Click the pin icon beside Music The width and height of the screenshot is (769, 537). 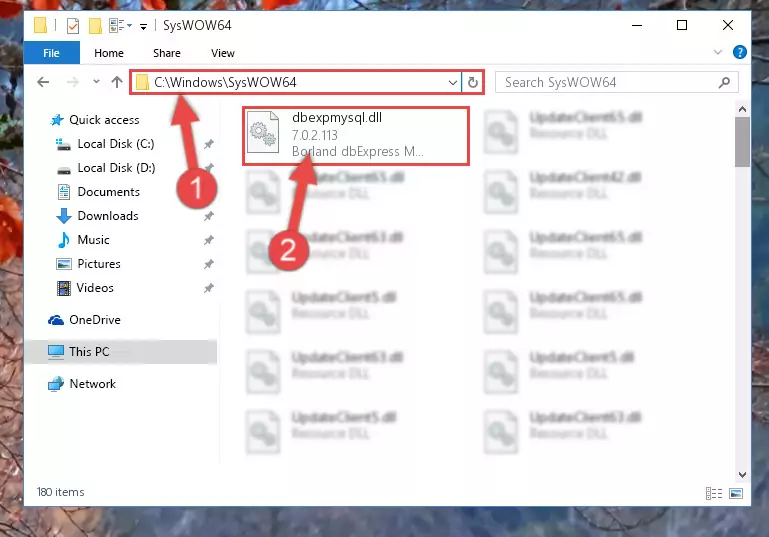click(x=209, y=240)
